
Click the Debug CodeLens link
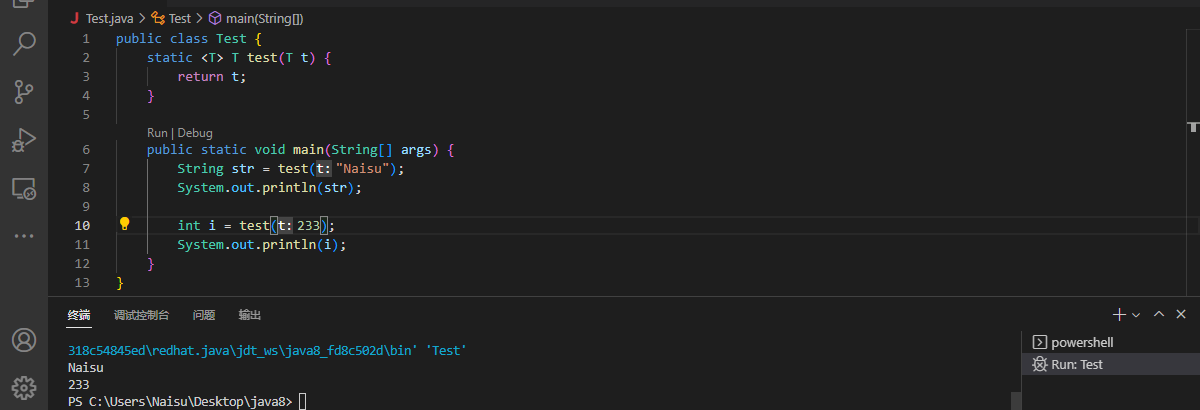pos(195,133)
